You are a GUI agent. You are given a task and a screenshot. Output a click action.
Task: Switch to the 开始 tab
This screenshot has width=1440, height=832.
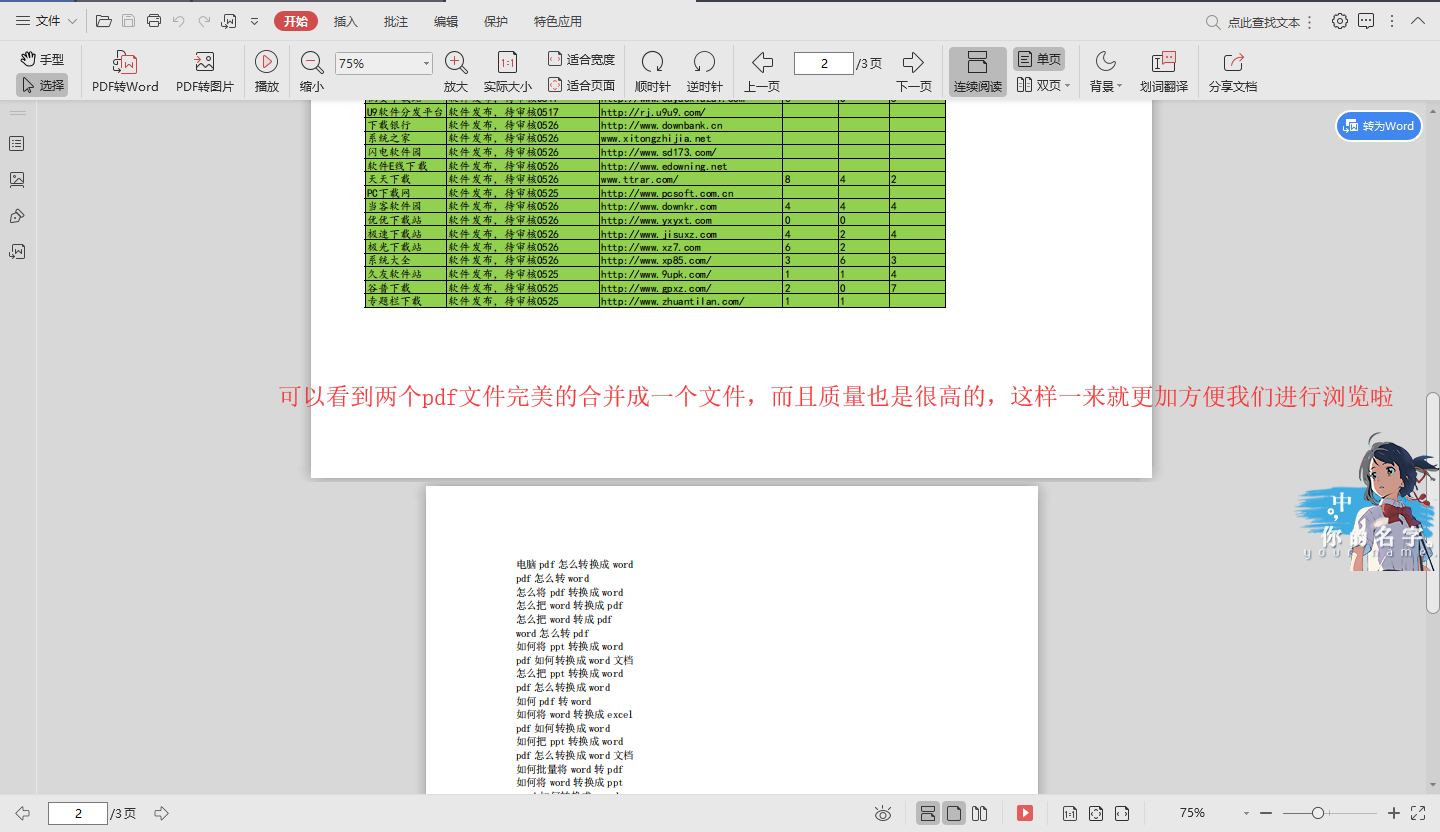point(296,21)
